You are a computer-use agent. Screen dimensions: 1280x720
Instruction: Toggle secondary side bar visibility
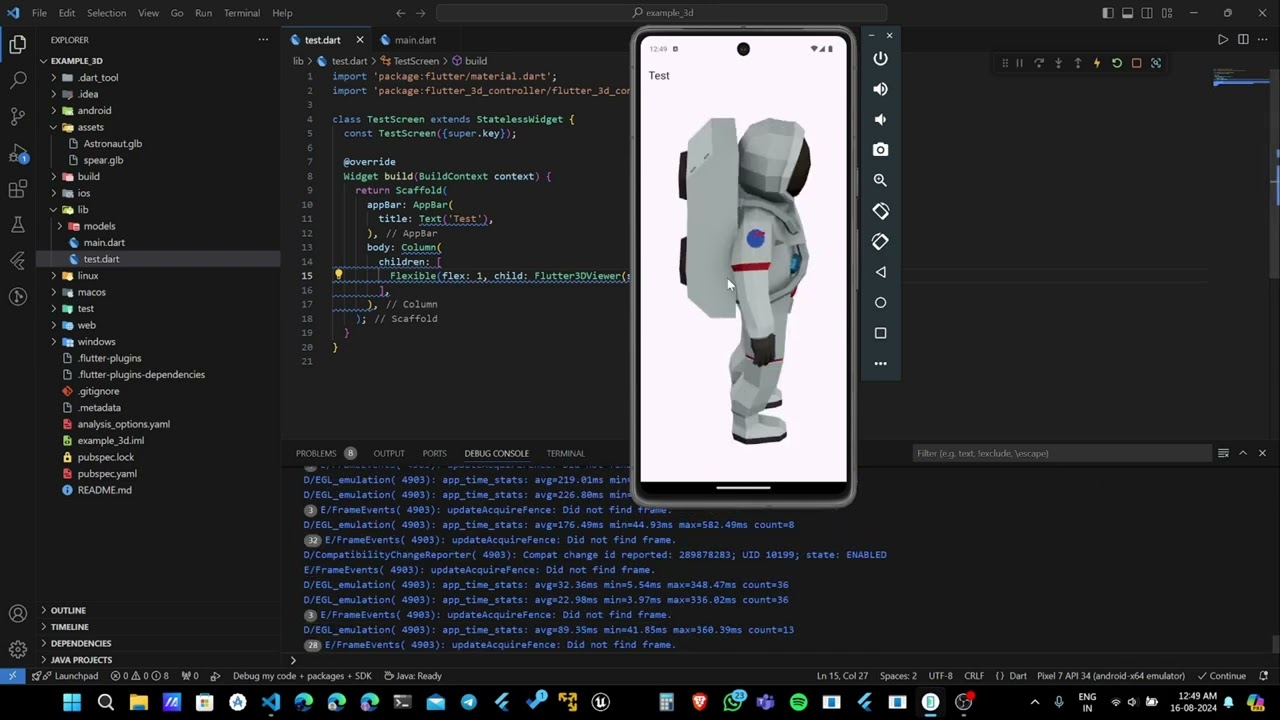[x=1147, y=13]
